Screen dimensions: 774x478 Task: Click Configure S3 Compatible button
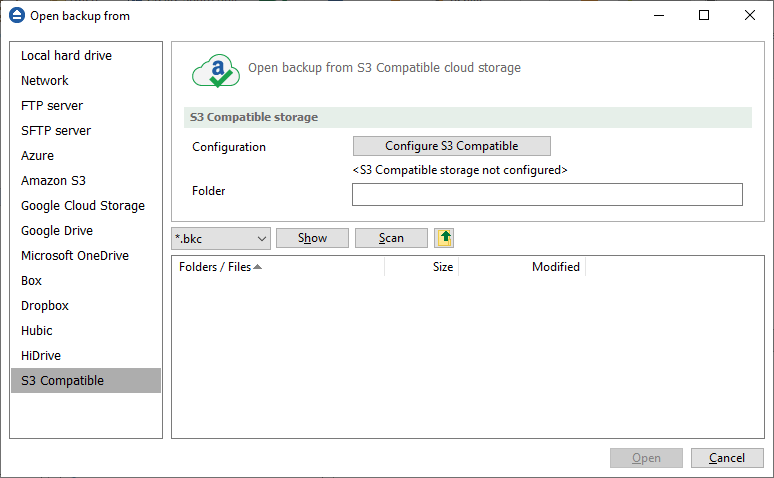click(x=452, y=146)
